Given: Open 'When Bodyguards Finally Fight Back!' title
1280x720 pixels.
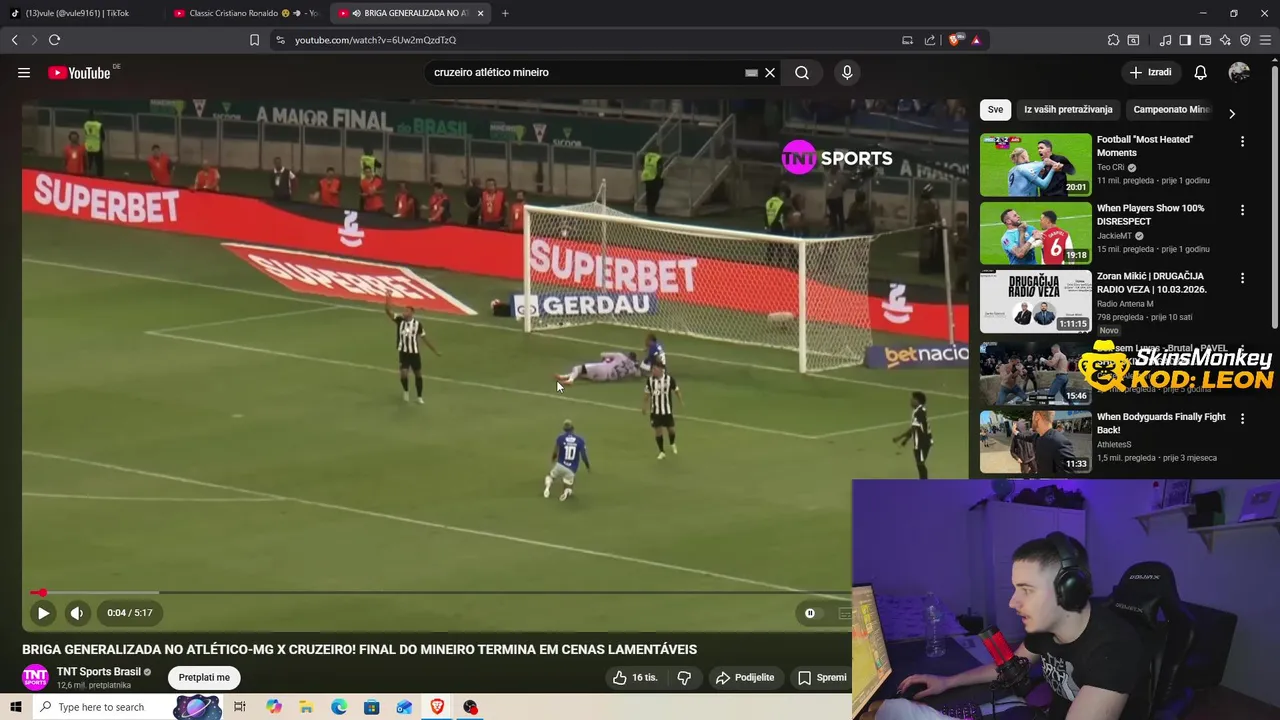Looking at the screenshot, I should pos(1161,423).
